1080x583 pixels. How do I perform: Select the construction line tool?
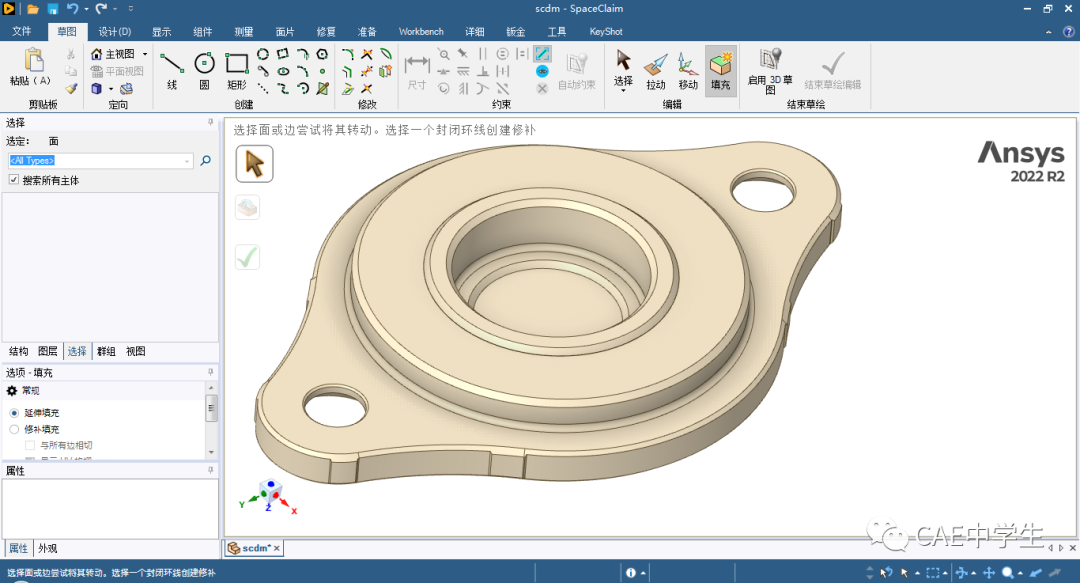(263, 88)
